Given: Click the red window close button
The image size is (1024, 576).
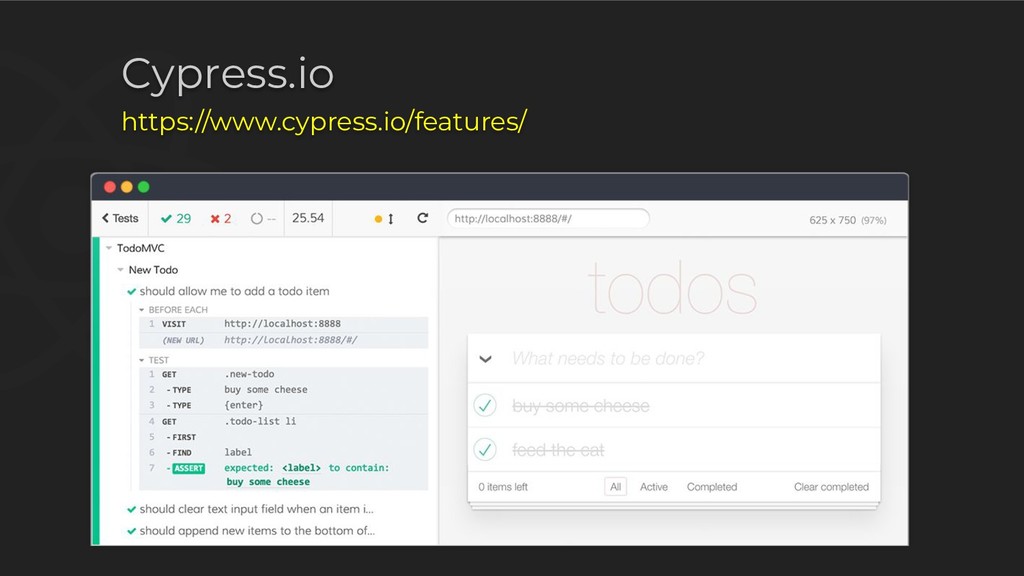Looking at the screenshot, I should (110, 187).
